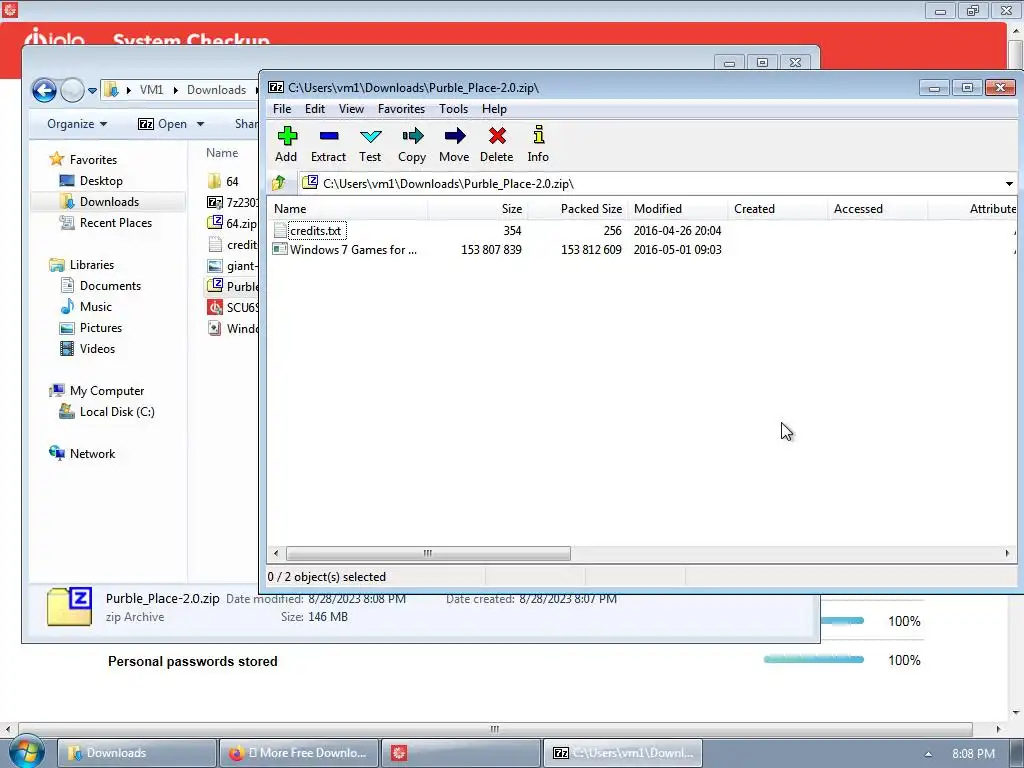Screen dimensions: 1024x768
Task: Open the File menu in 7-Zip
Action: (x=282, y=109)
